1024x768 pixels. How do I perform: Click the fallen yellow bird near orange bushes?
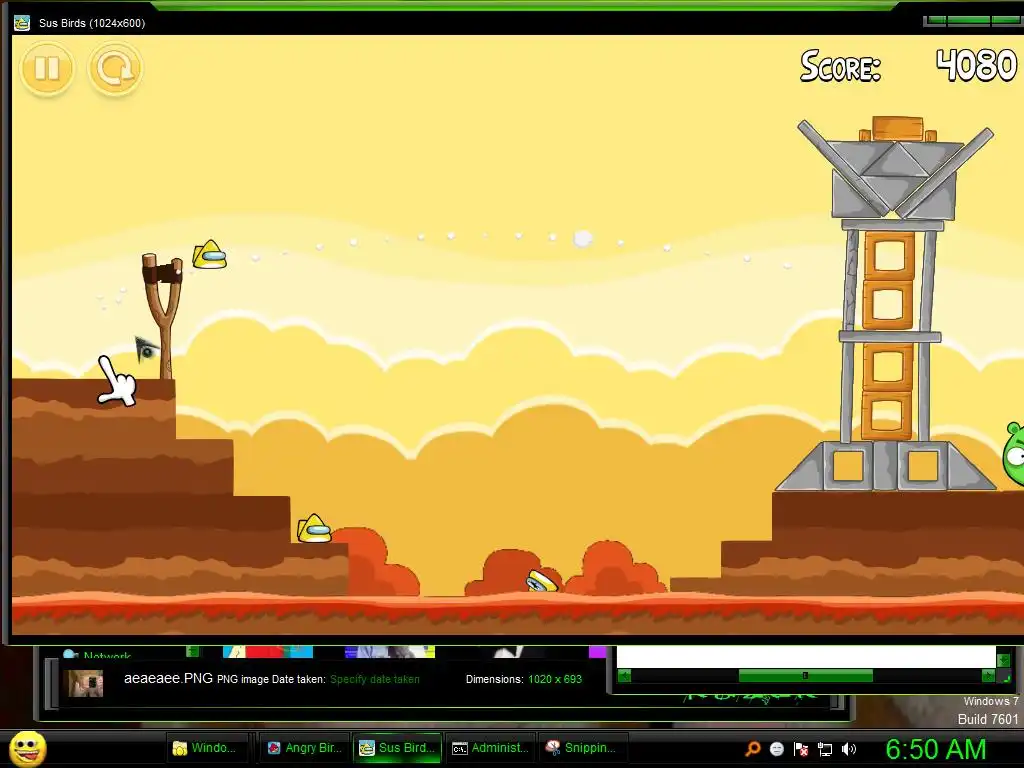tap(543, 581)
